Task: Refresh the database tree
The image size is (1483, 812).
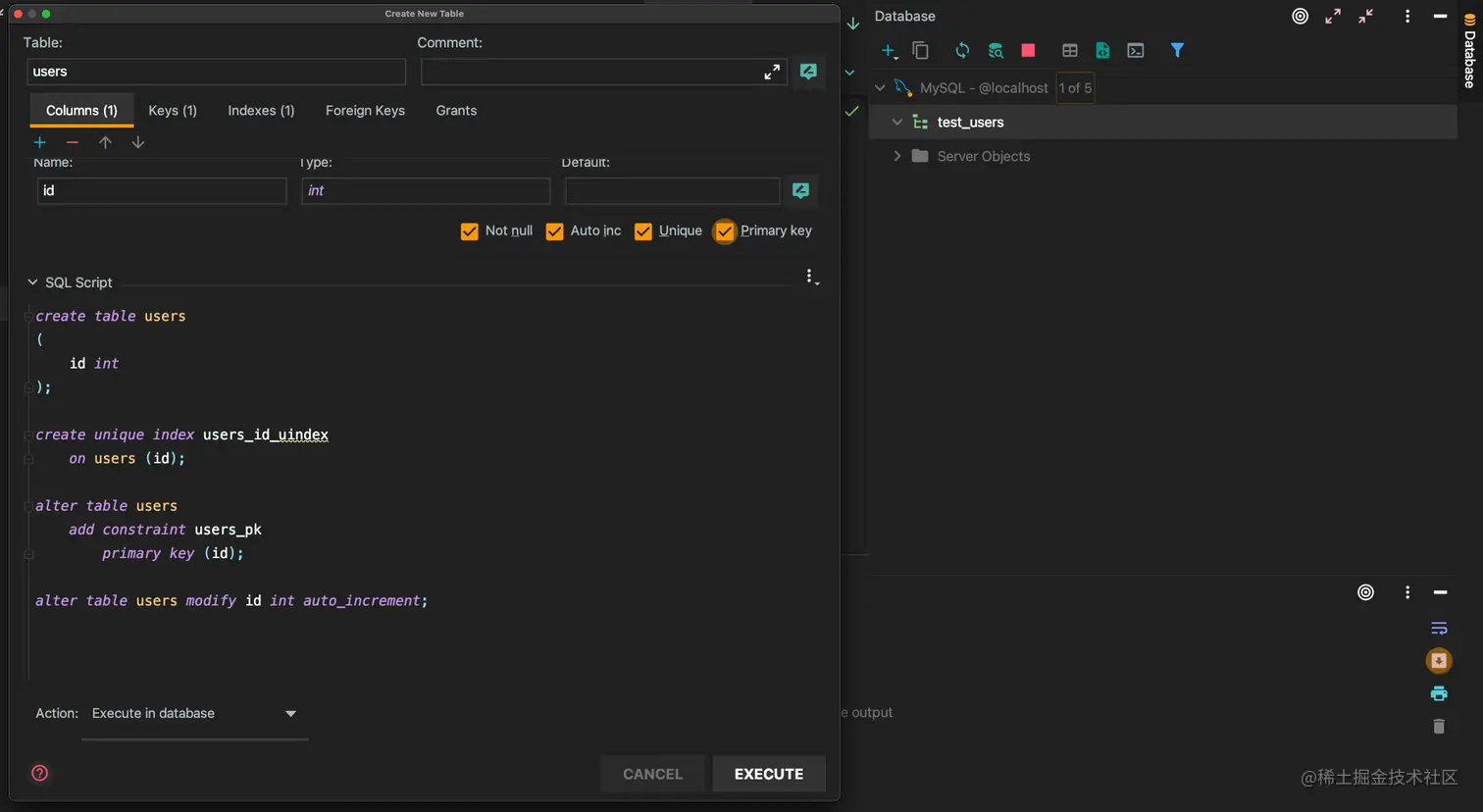Action: 962,50
